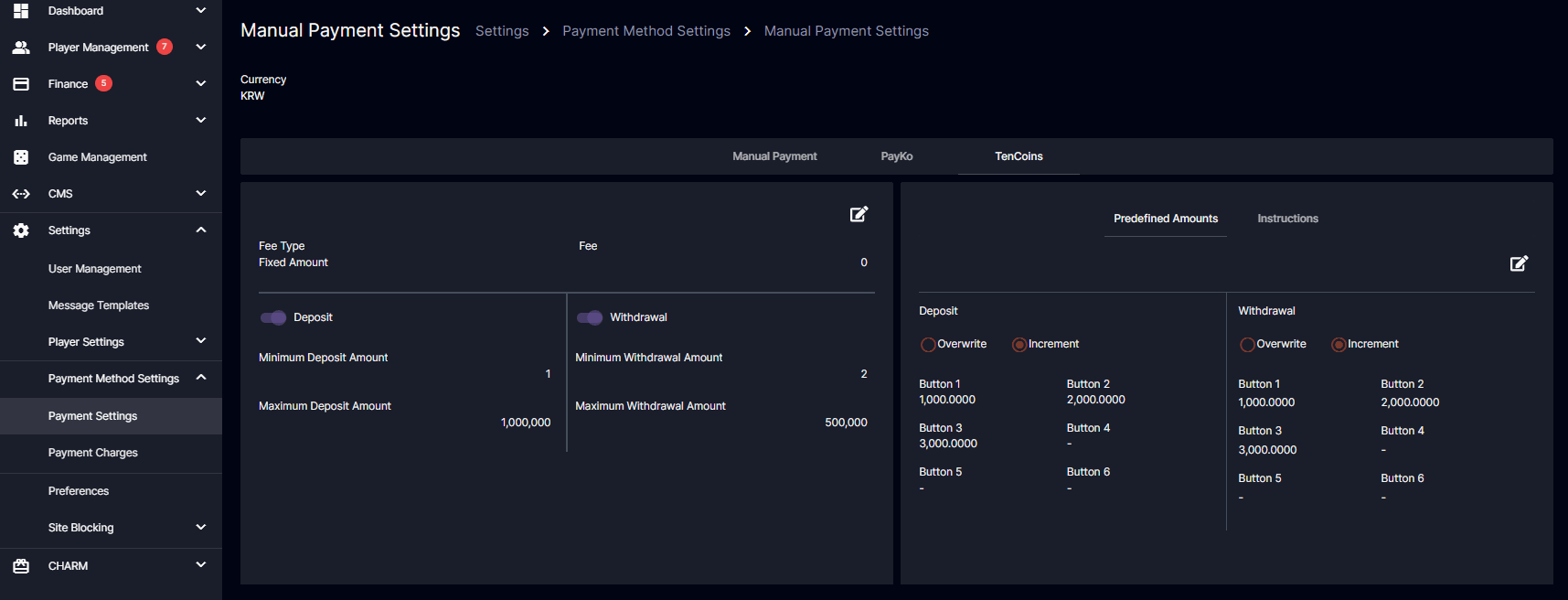Viewport: 1568px width, 600px height.
Task: Expand the CMS menu chevron
Action: pos(201,193)
